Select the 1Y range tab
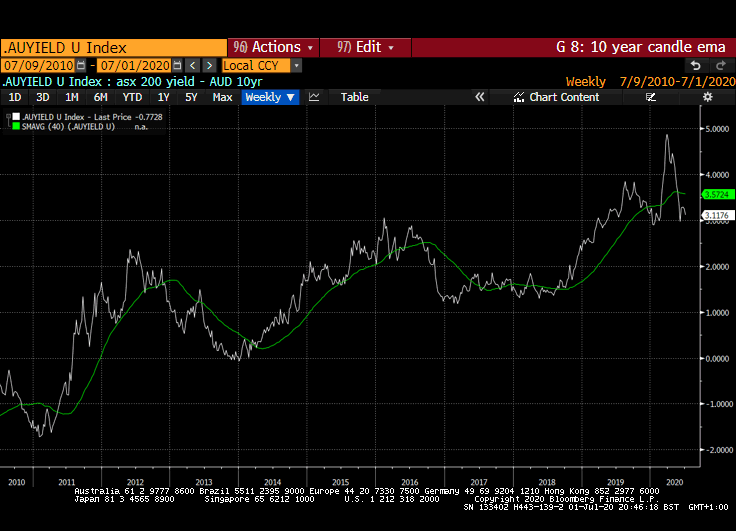 point(163,97)
